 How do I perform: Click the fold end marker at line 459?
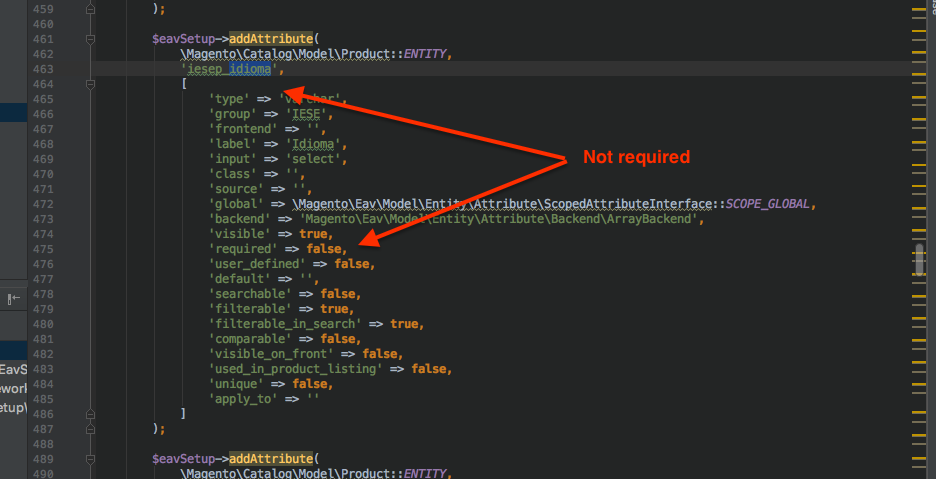click(x=91, y=7)
